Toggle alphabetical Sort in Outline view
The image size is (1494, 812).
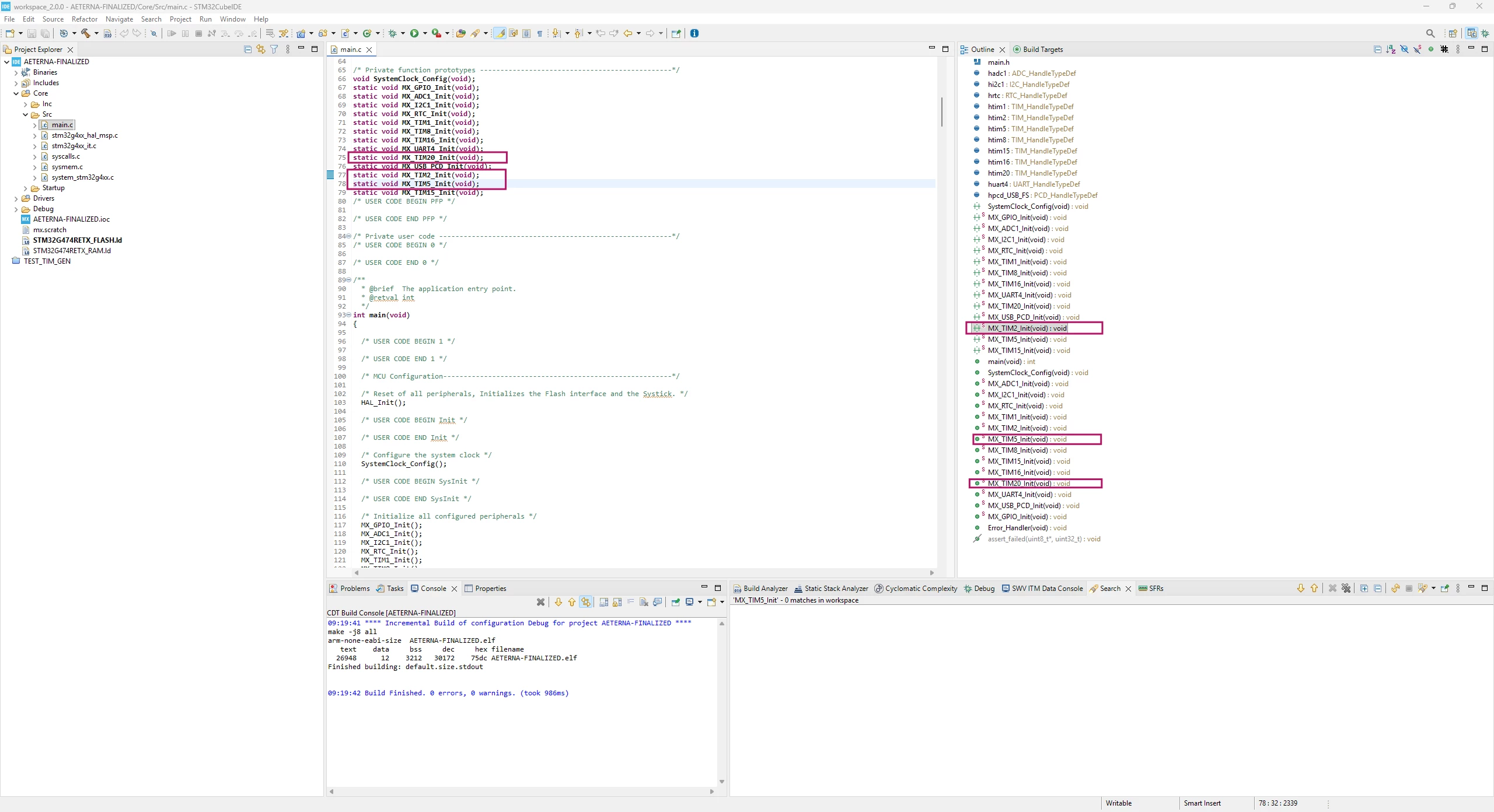[x=1391, y=50]
